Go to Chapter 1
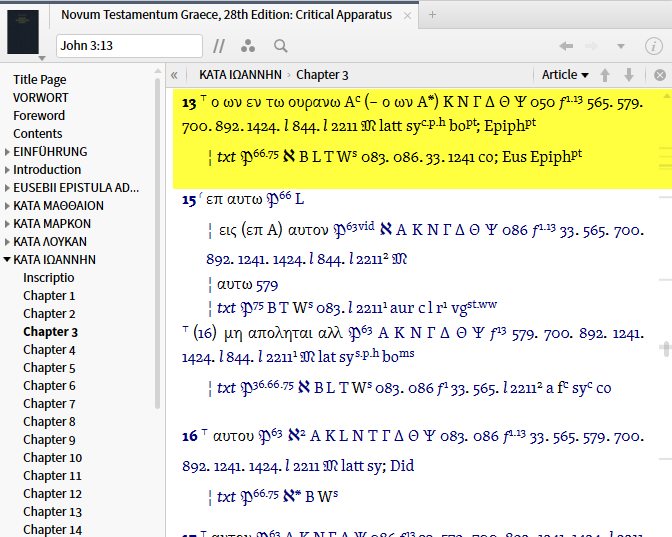 point(49,296)
